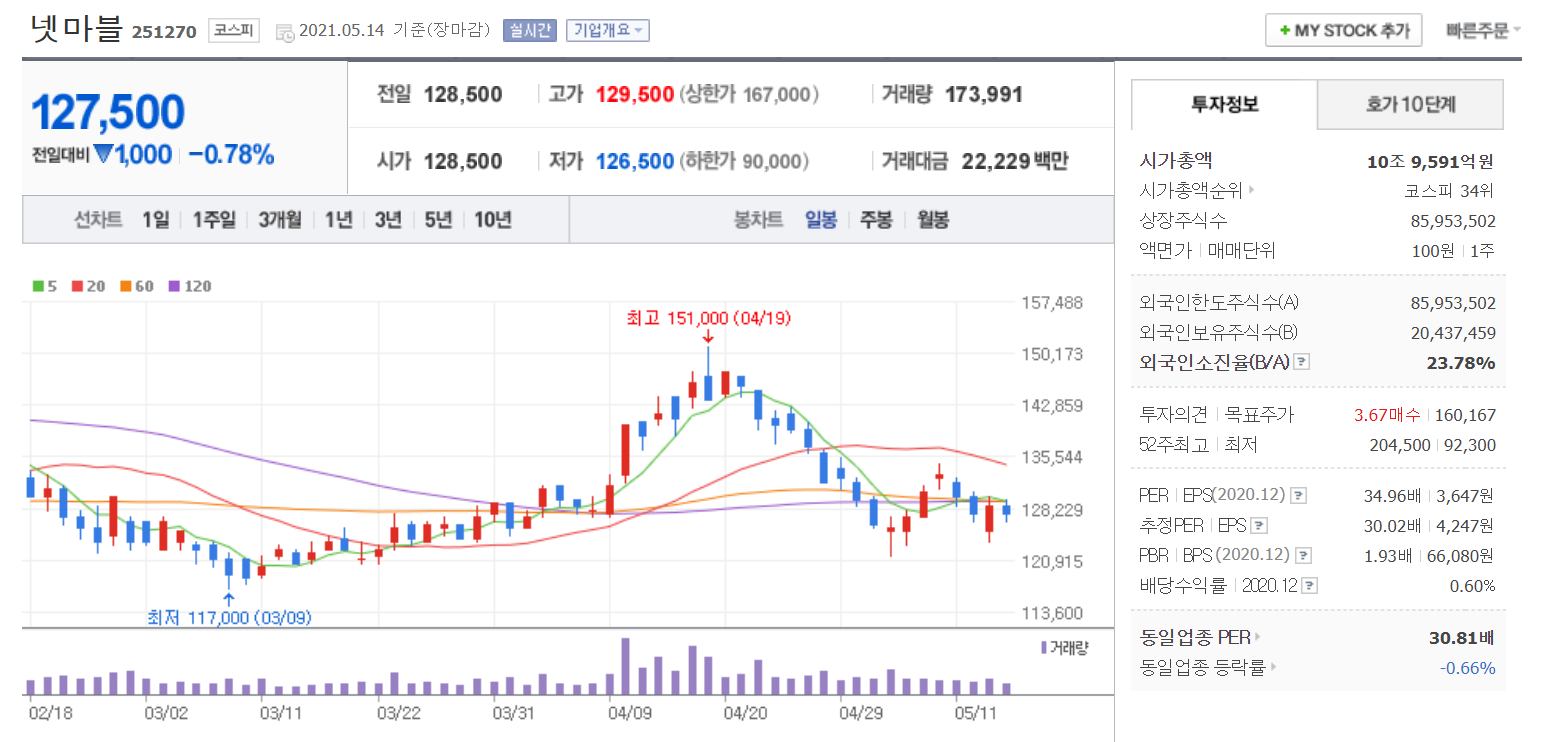Click the orange 60-day moving average swatch
Screen dimensions: 1542x742
[x=125, y=286]
